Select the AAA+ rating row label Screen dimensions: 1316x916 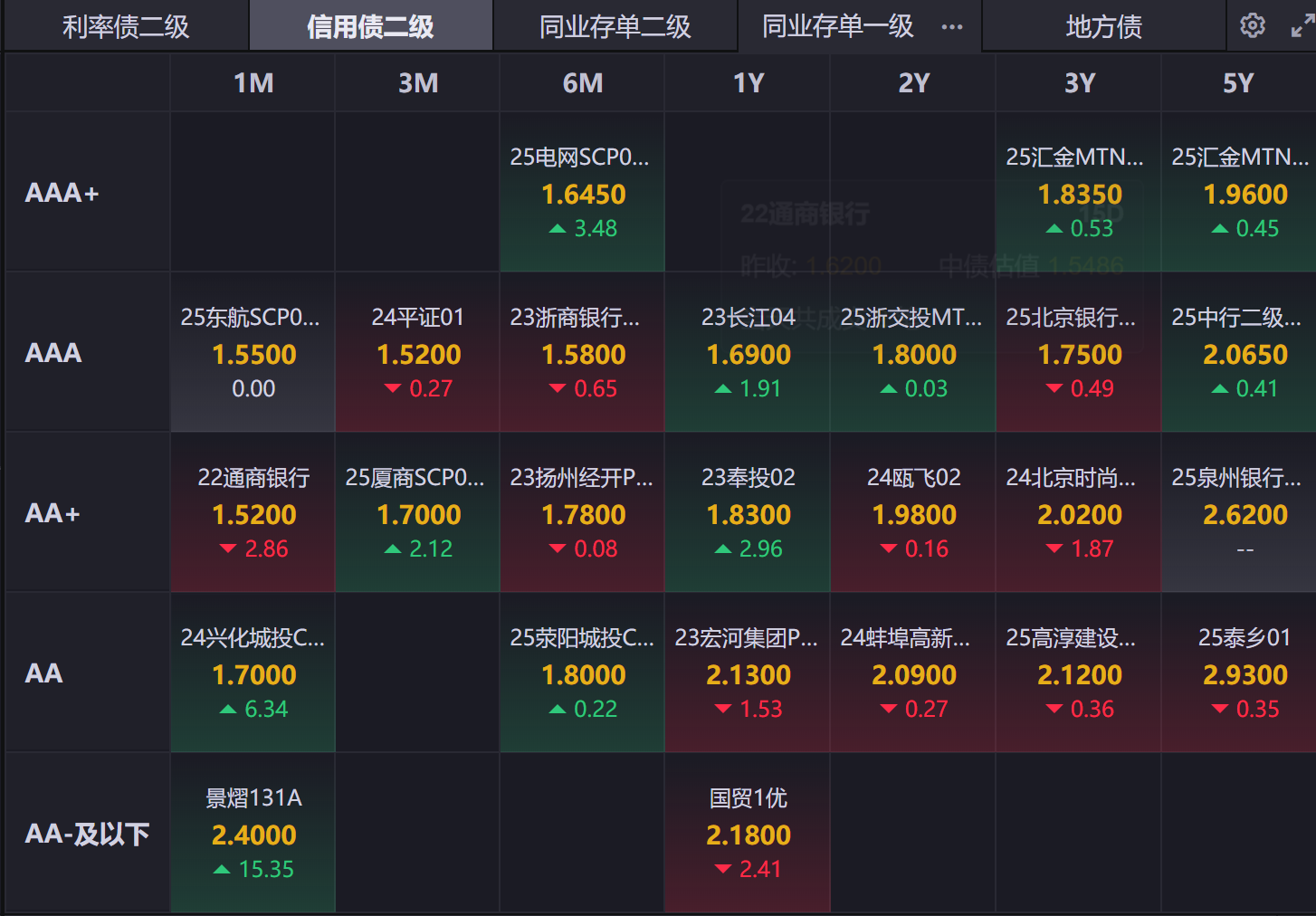click(62, 193)
